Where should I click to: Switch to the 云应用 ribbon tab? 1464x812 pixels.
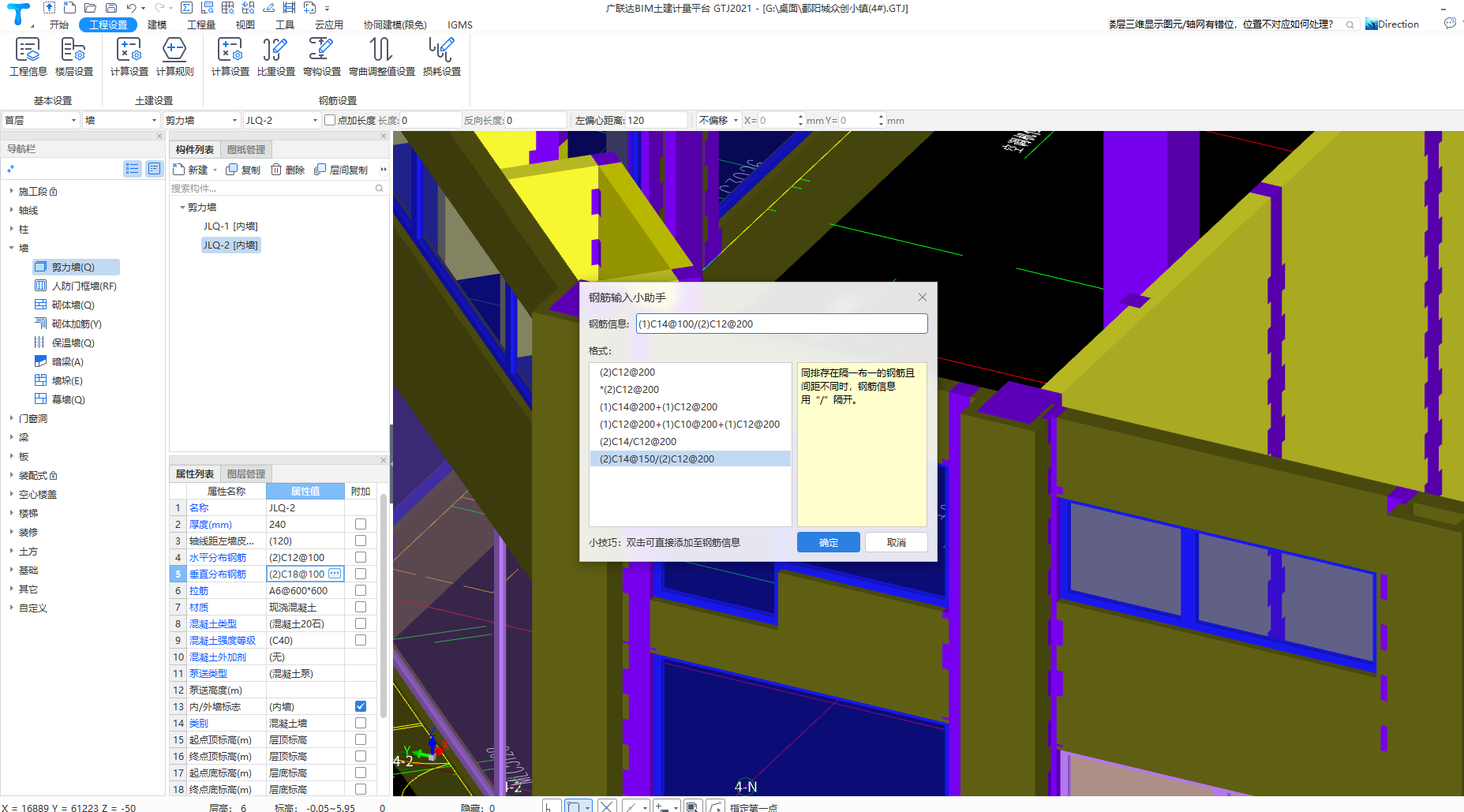[329, 24]
